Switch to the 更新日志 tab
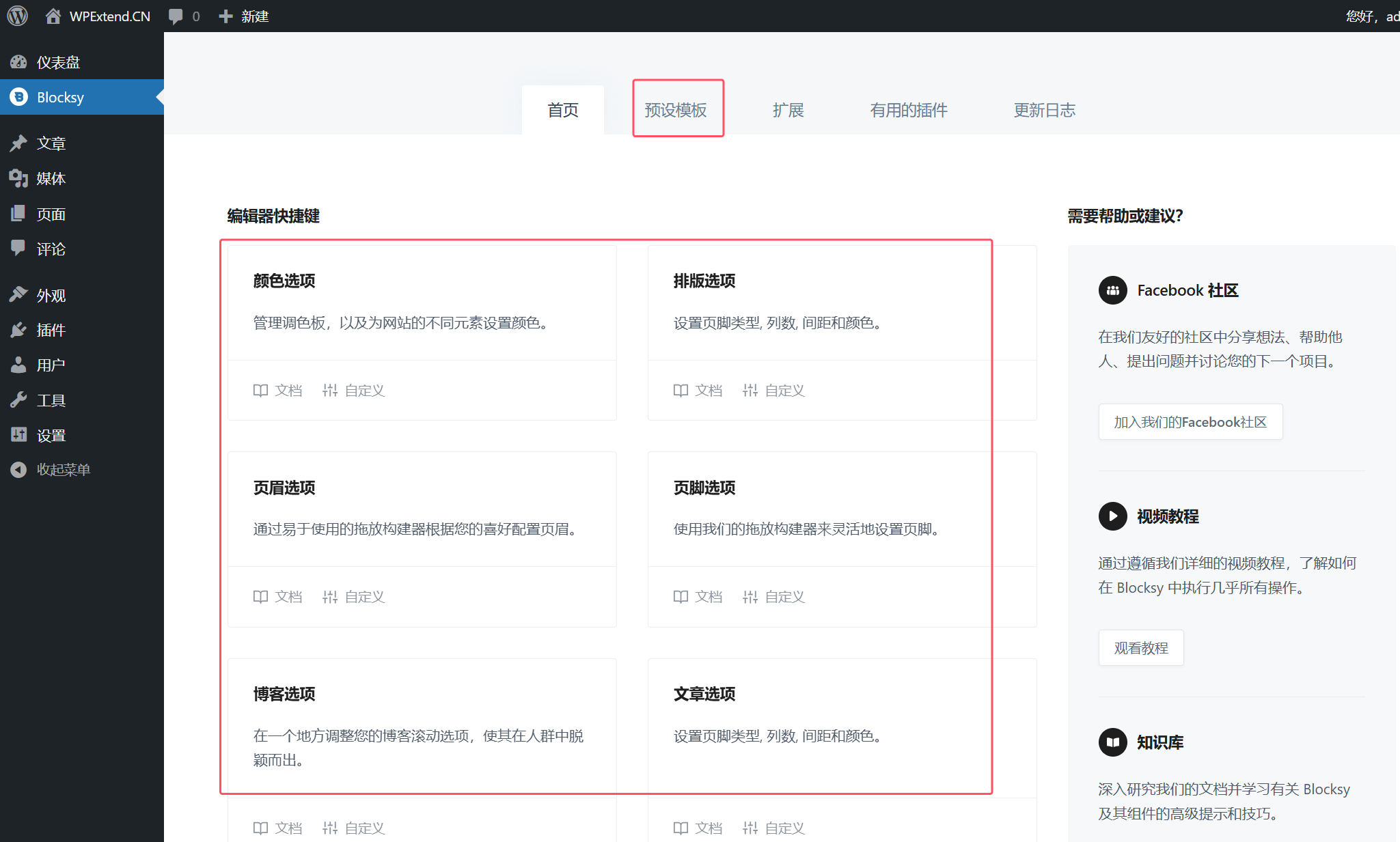 [1045, 110]
